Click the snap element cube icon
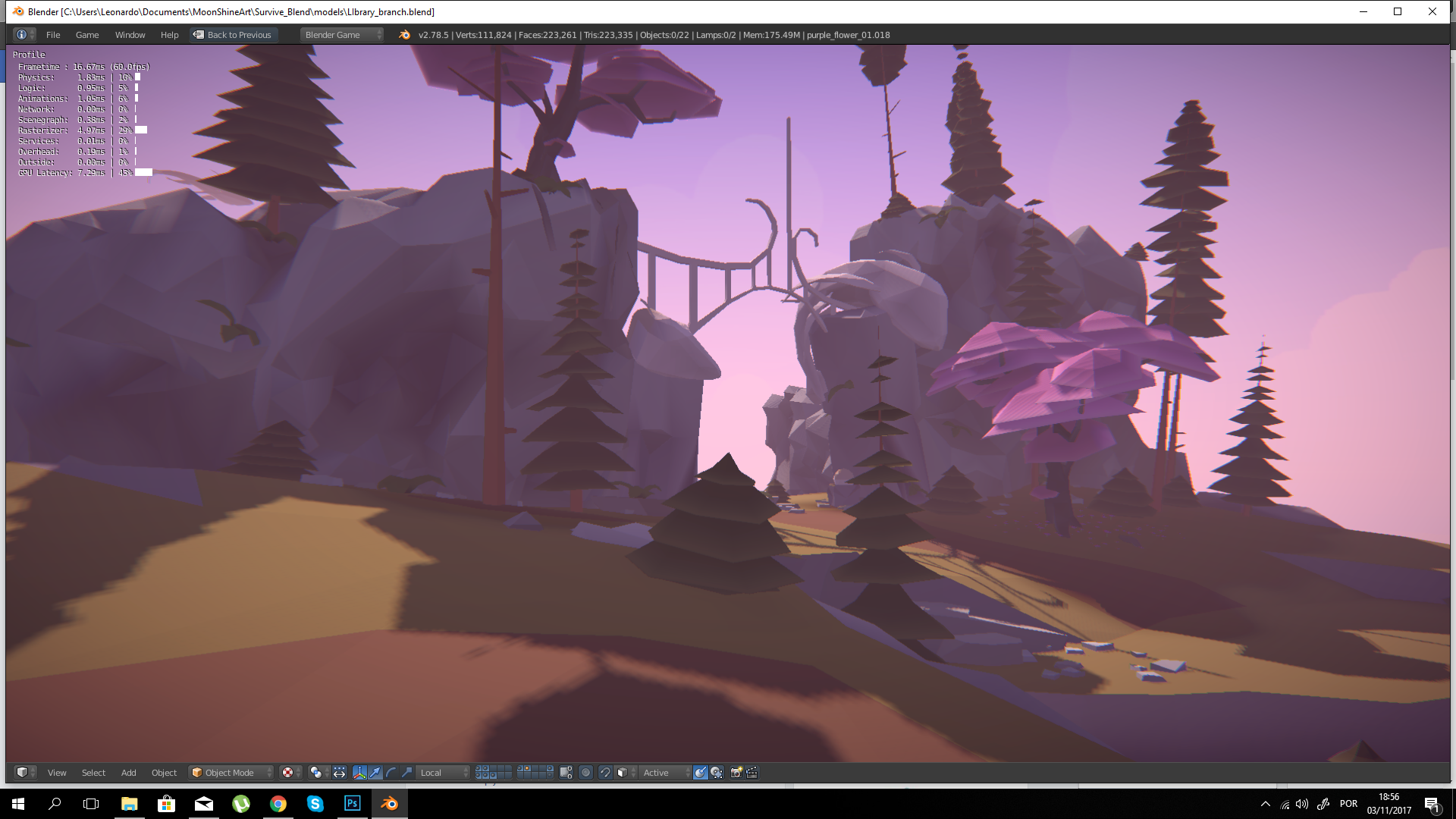Screen dimensions: 1456x819 coord(621,773)
